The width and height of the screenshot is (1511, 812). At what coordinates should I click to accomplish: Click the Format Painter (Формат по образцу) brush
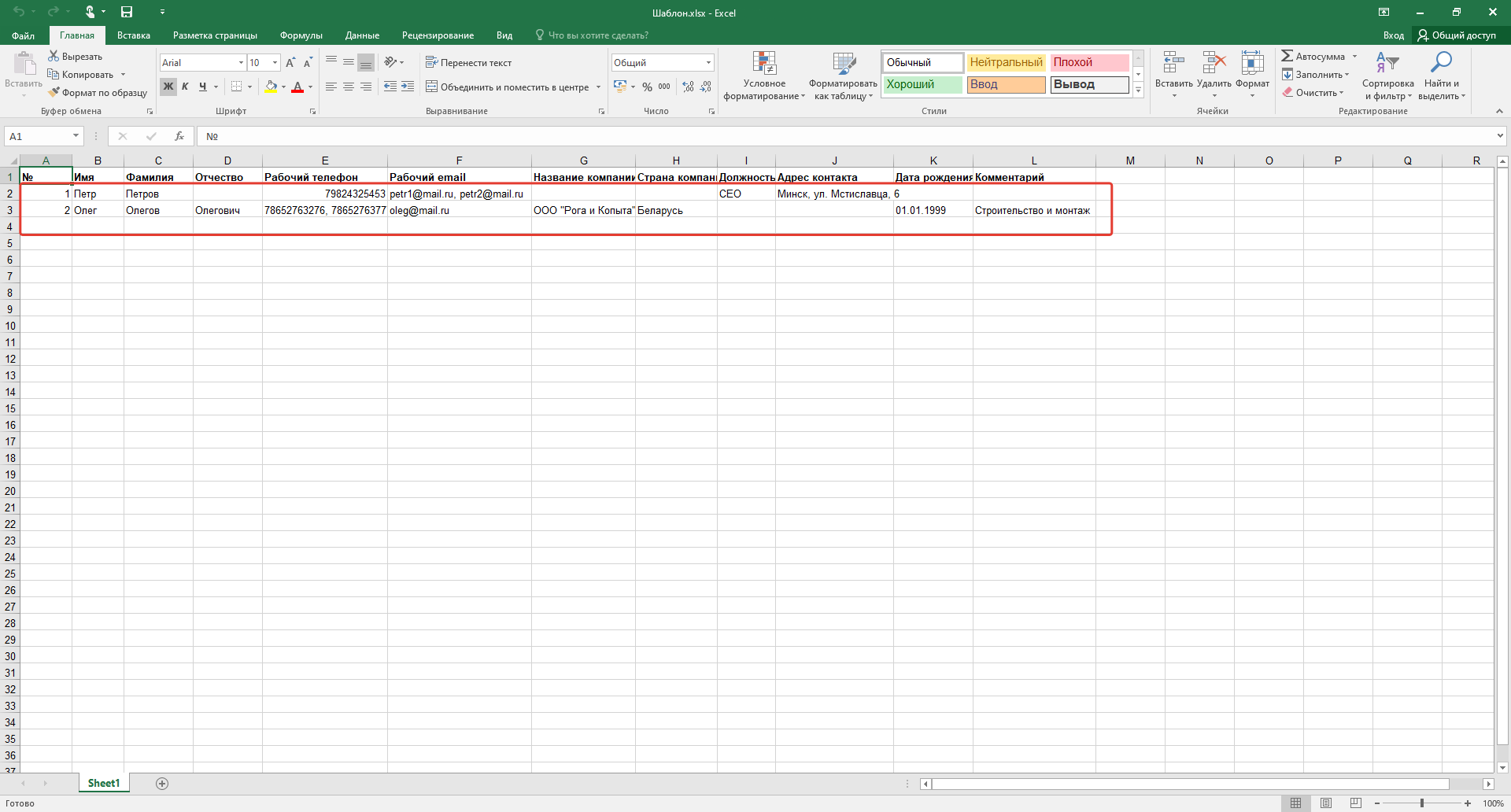pos(54,92)
